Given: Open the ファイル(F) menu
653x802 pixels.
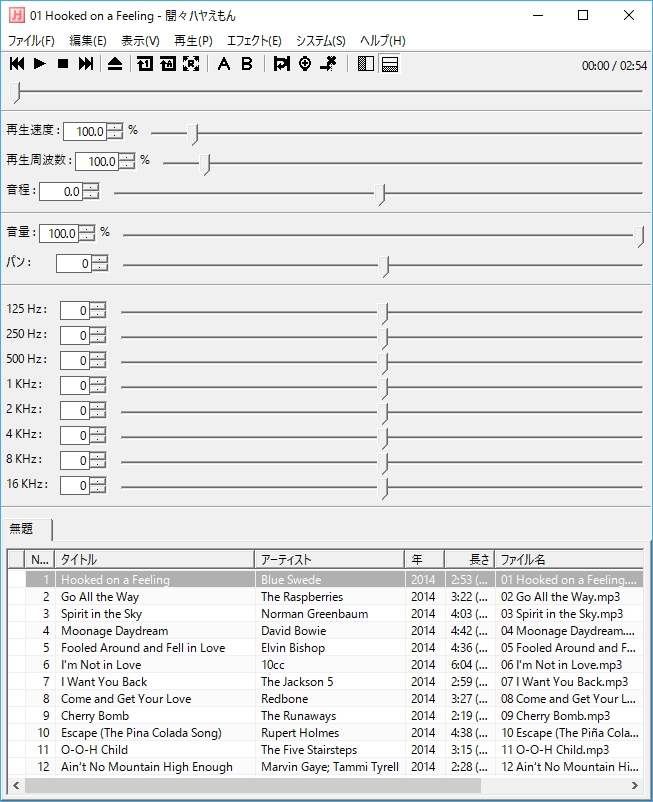Looking at the screenshot, I should [x=31, y=41].
